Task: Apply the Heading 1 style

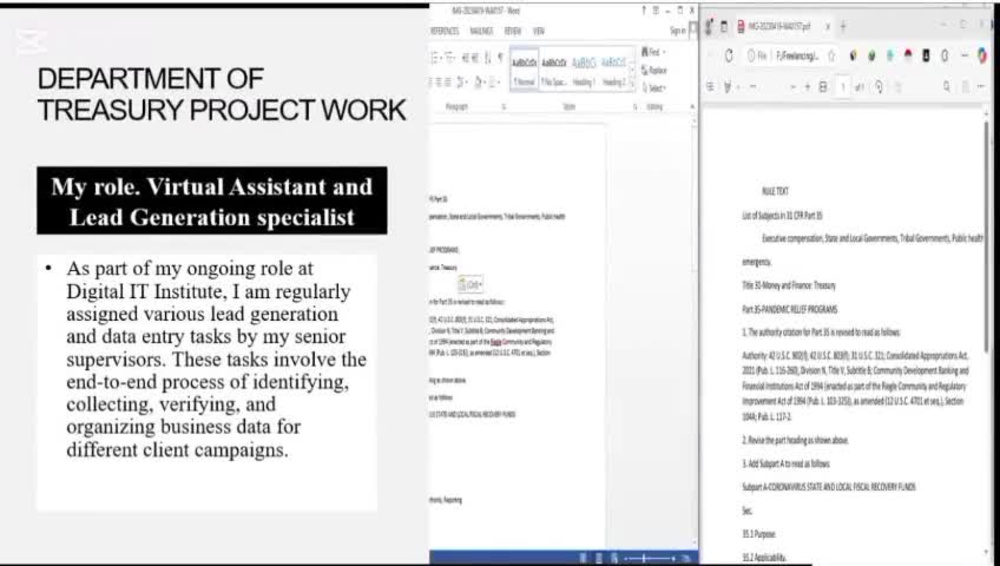Action: pos(584,69)
